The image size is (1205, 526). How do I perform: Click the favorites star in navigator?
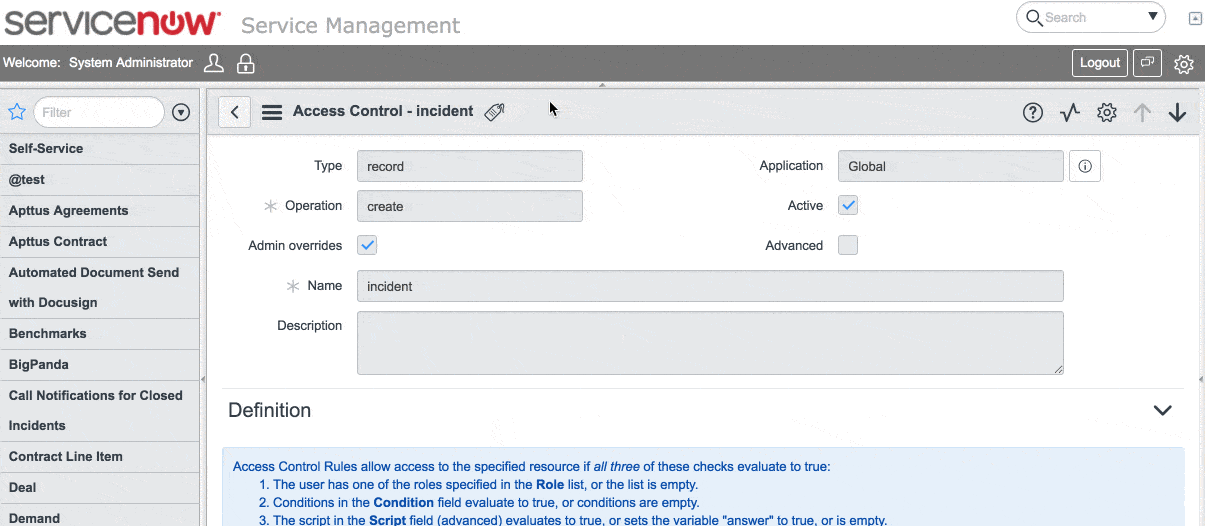pyautogui.click(x=17, y=112)
